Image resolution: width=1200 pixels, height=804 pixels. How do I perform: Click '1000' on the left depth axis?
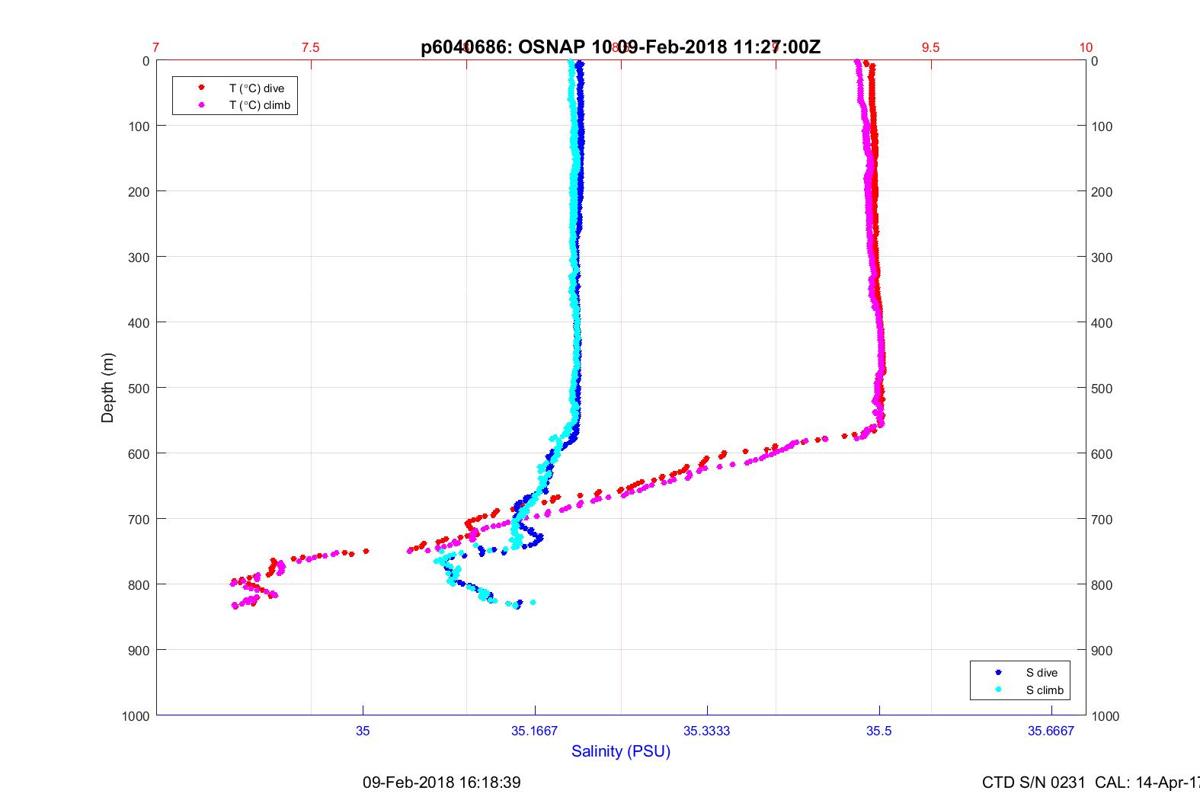click(135, 716)
